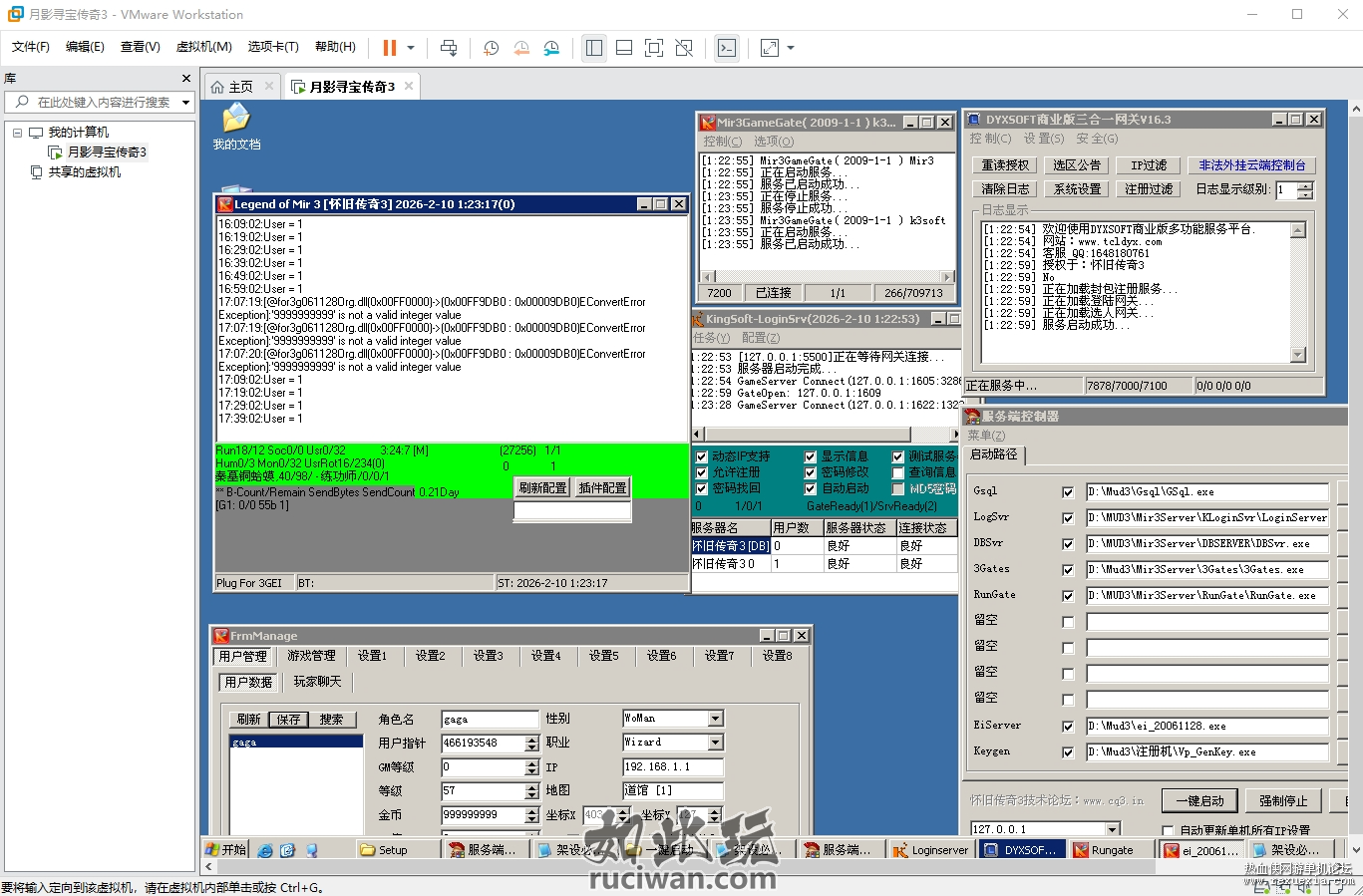Toggle the library sidebar view icon
The image size is (1363, 896).
point(594,47)
